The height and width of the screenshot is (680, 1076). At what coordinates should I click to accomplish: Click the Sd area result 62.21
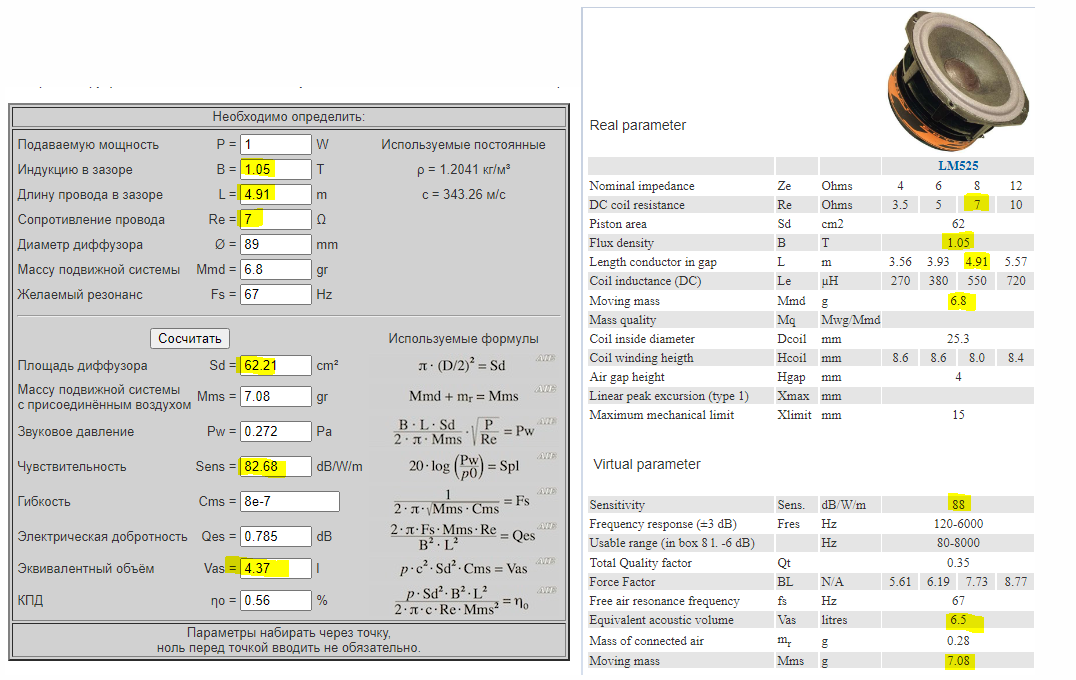click(x=276, y=366)
